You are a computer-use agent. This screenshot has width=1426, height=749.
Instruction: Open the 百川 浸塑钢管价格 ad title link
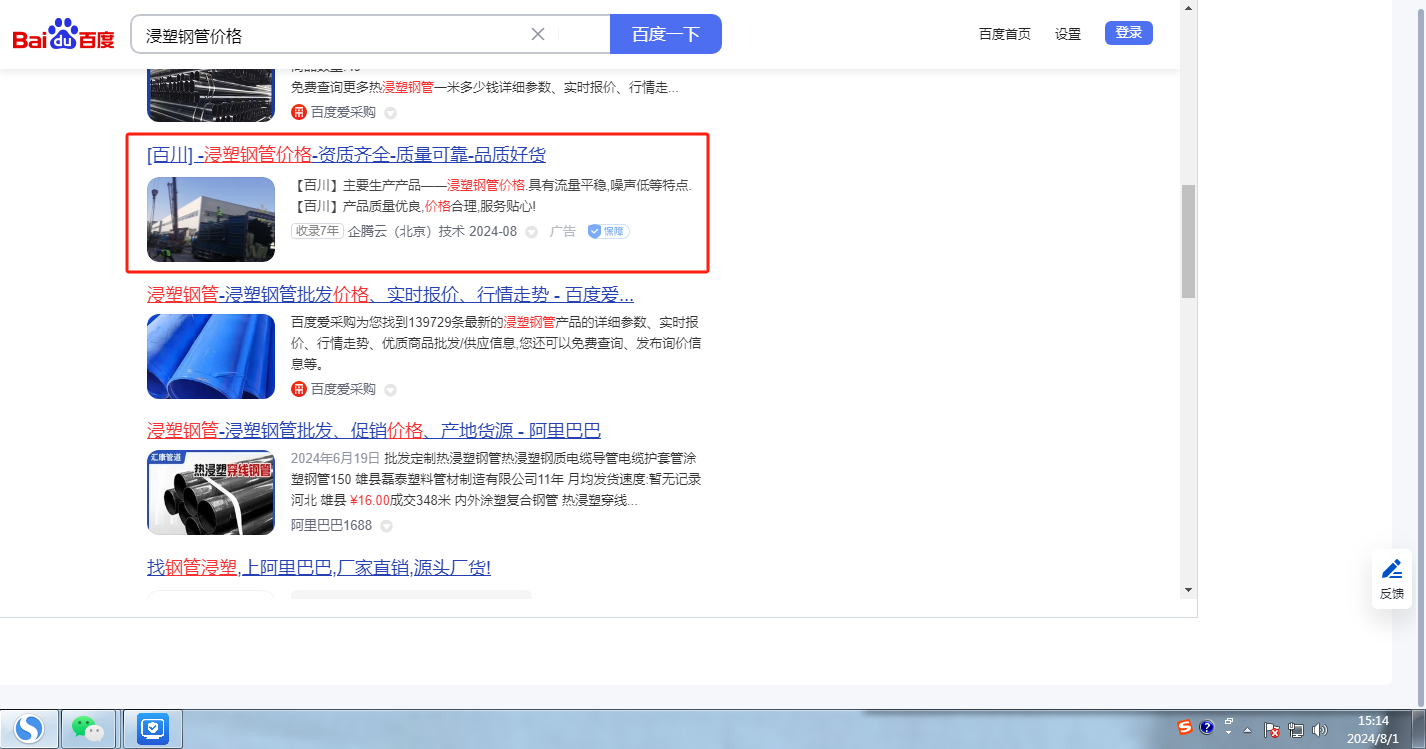(346, 155)
